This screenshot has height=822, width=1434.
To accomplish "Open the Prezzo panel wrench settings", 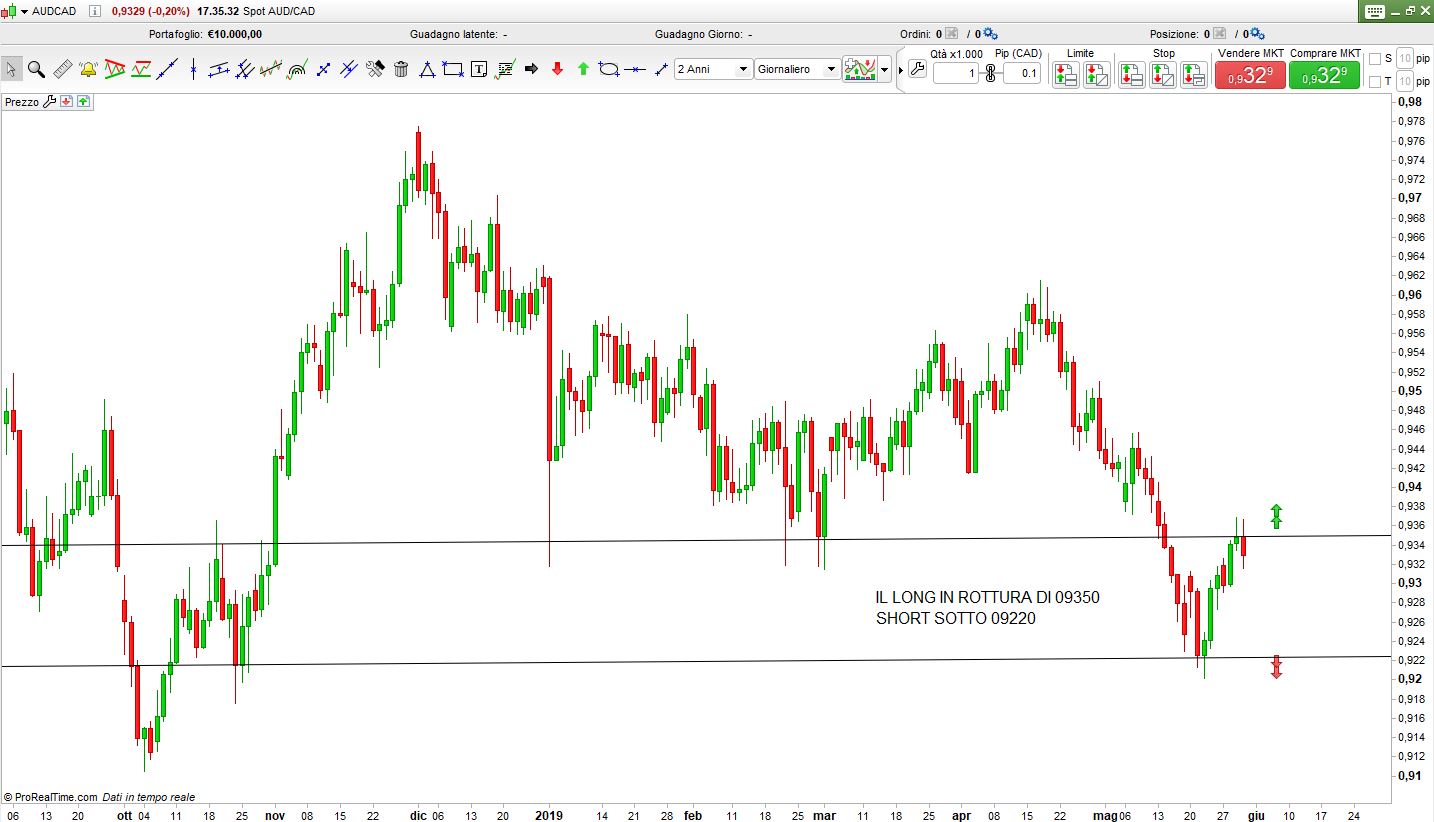I will (49, 101).
